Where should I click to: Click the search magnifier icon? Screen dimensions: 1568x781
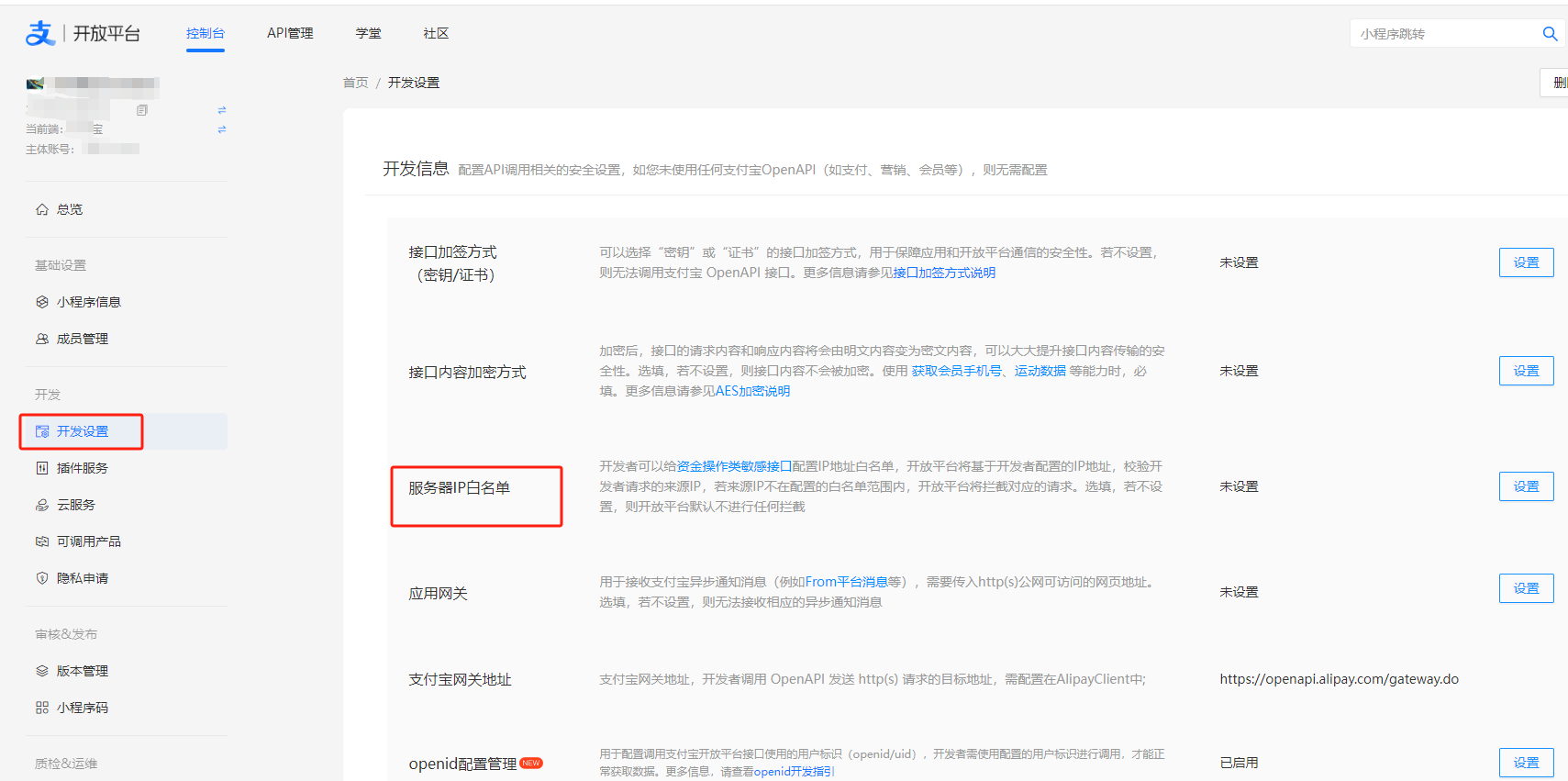(x=1550, y=34)
